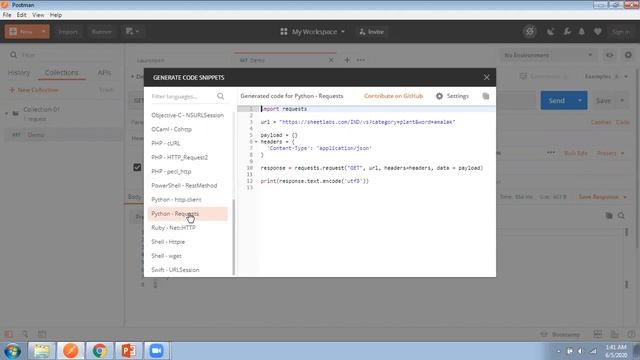Open Contribute on GitHub link
Screen dimensions: 640x360
pos(393,96)
